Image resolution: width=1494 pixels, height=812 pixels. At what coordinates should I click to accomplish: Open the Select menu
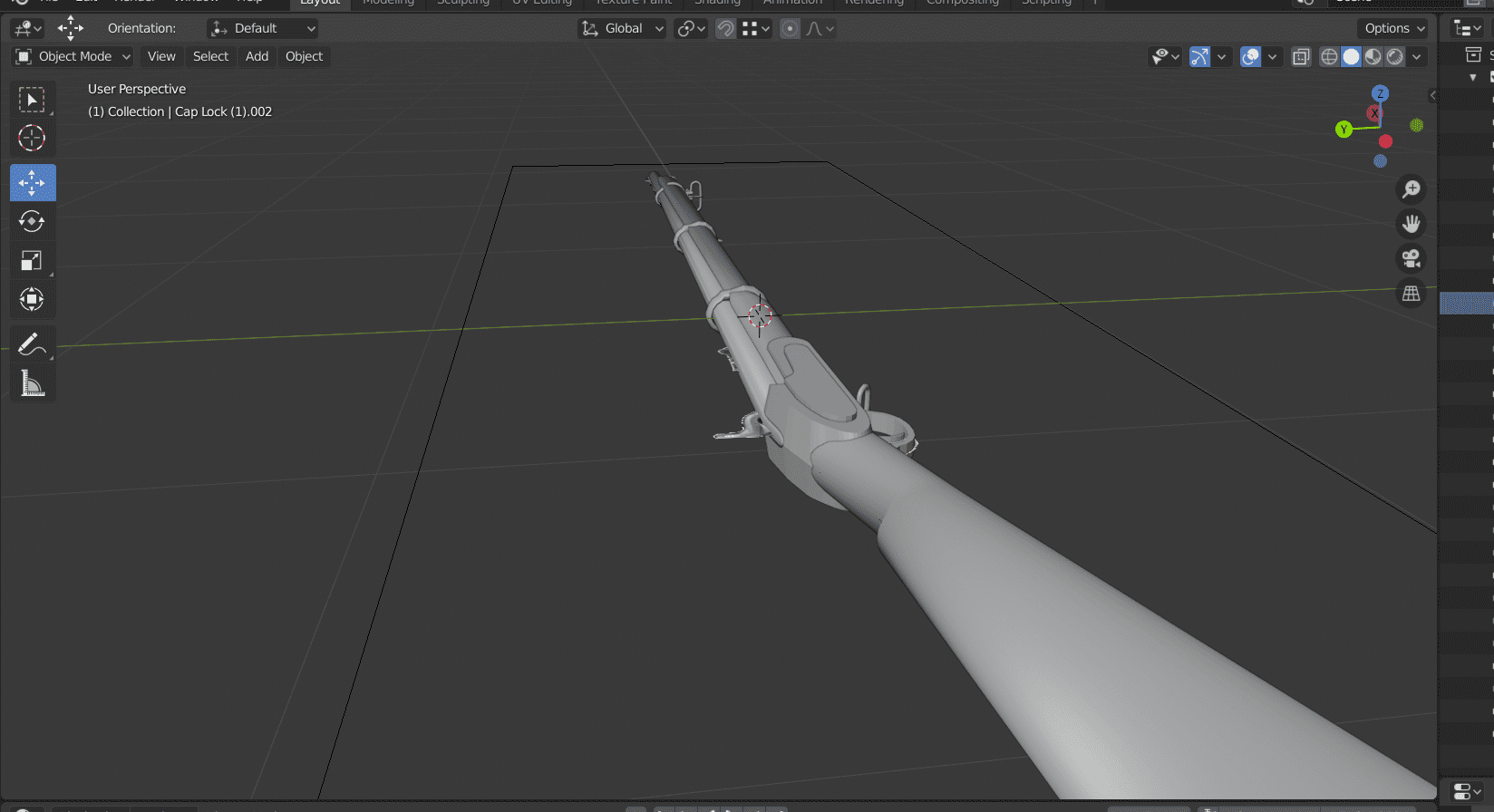pos(210,57)
